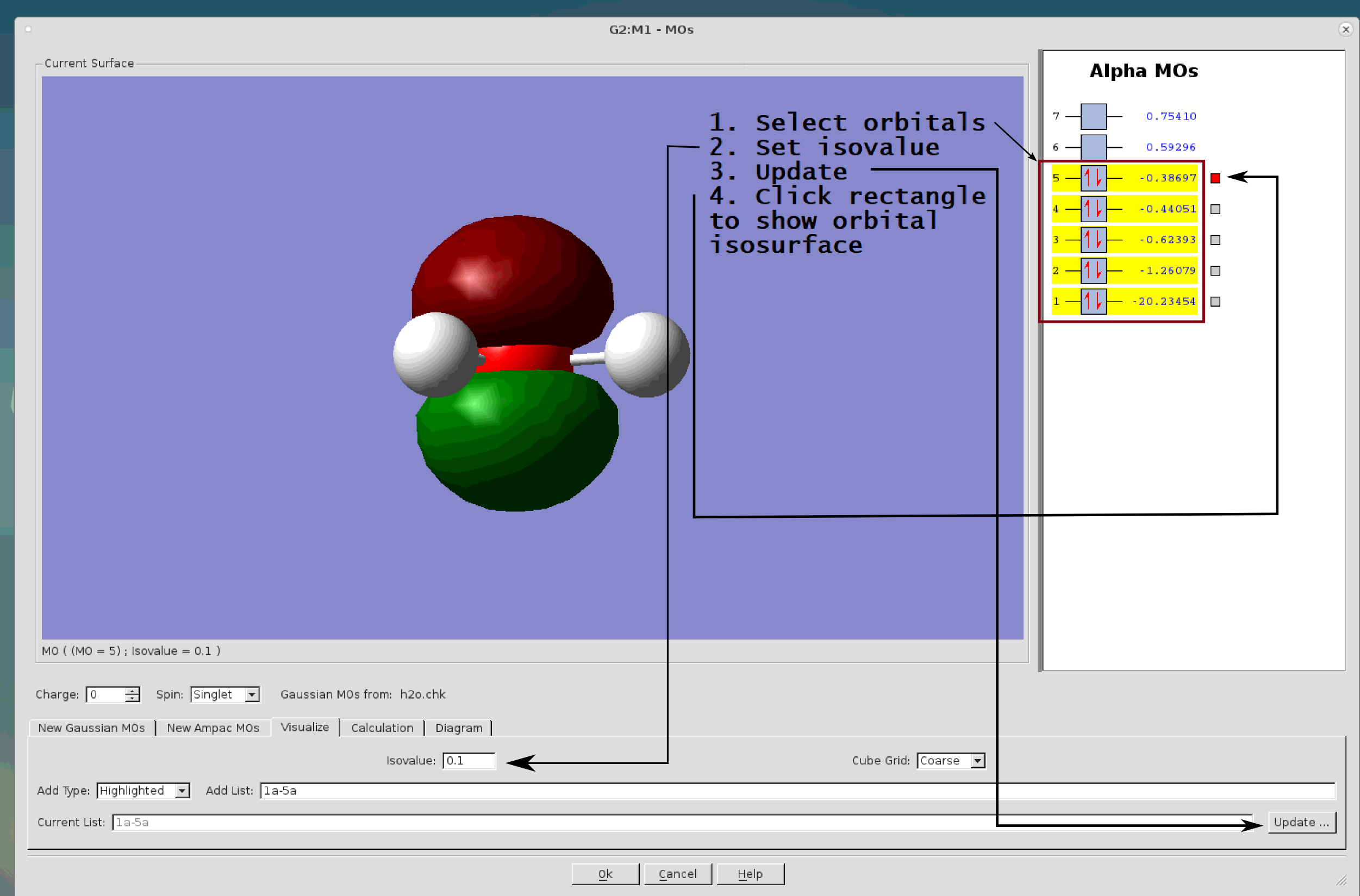Click into the Add List field

point(797,790)
